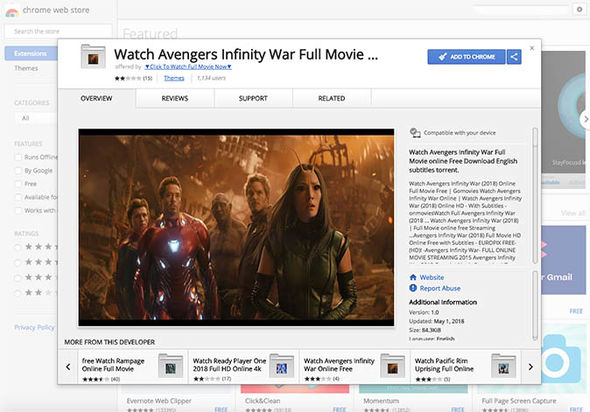Viewport: 590px width, 412px height.
Task: Click the Chrome Web Store rainbow logo
Action: (12, 12)
